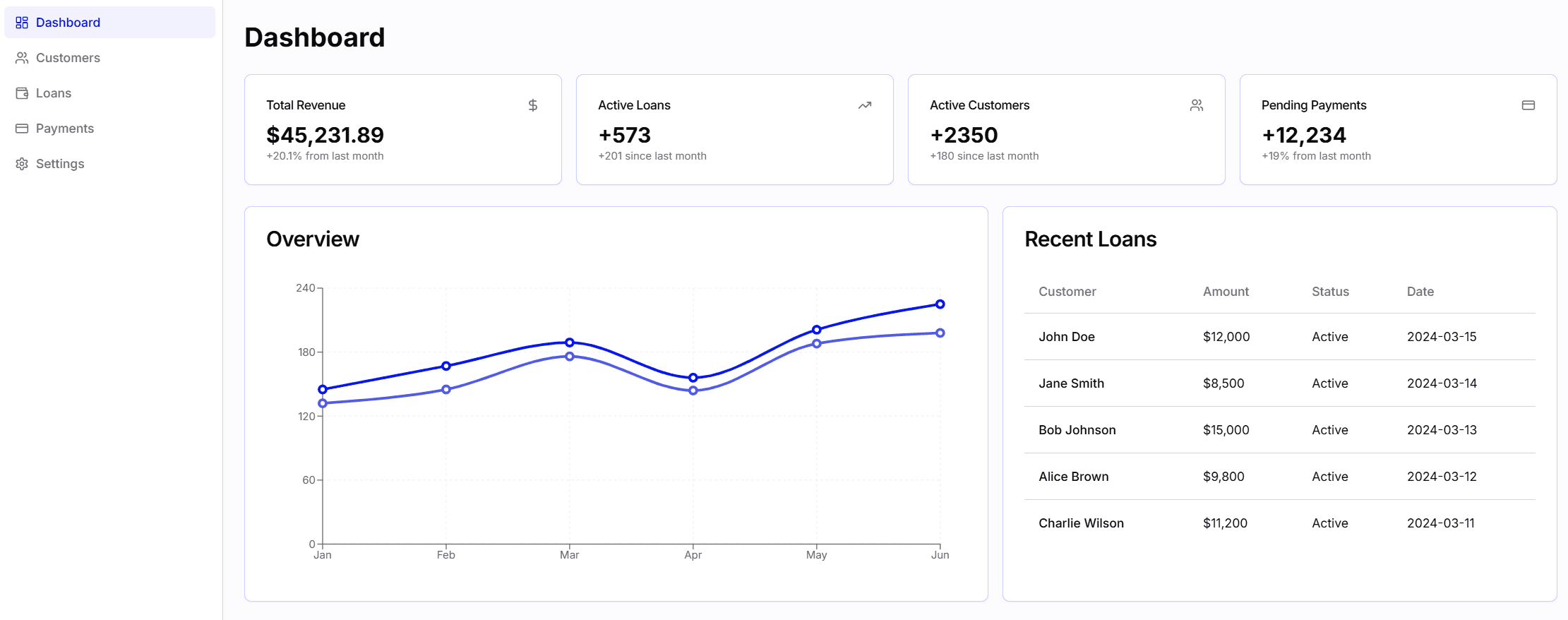The image size is (1568, 620).
Task: Click the Pending Payments value +12,234
Action: 1304,135
